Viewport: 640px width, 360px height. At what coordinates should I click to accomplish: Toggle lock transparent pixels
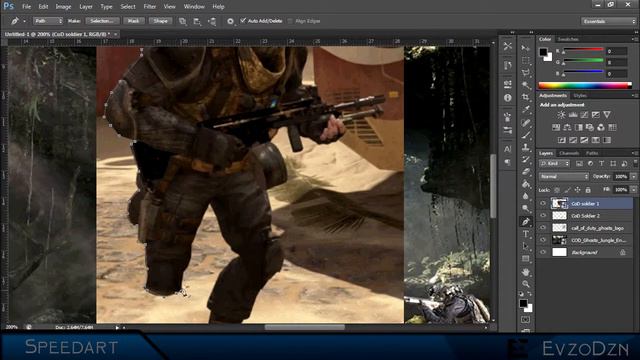557,190
